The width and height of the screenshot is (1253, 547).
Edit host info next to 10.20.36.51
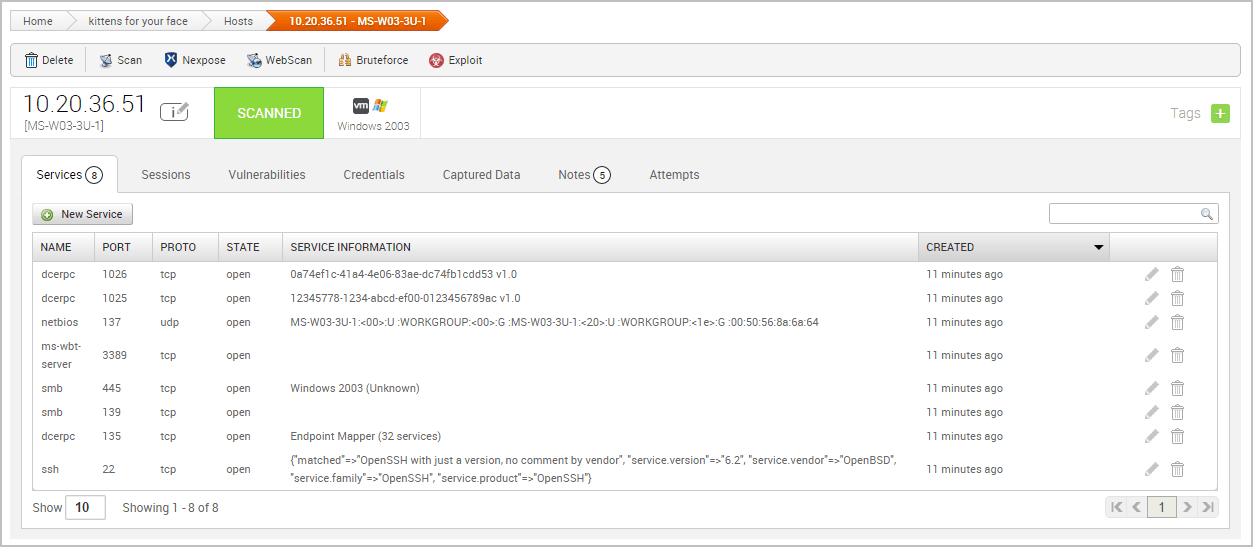click(x=174, y=111)
